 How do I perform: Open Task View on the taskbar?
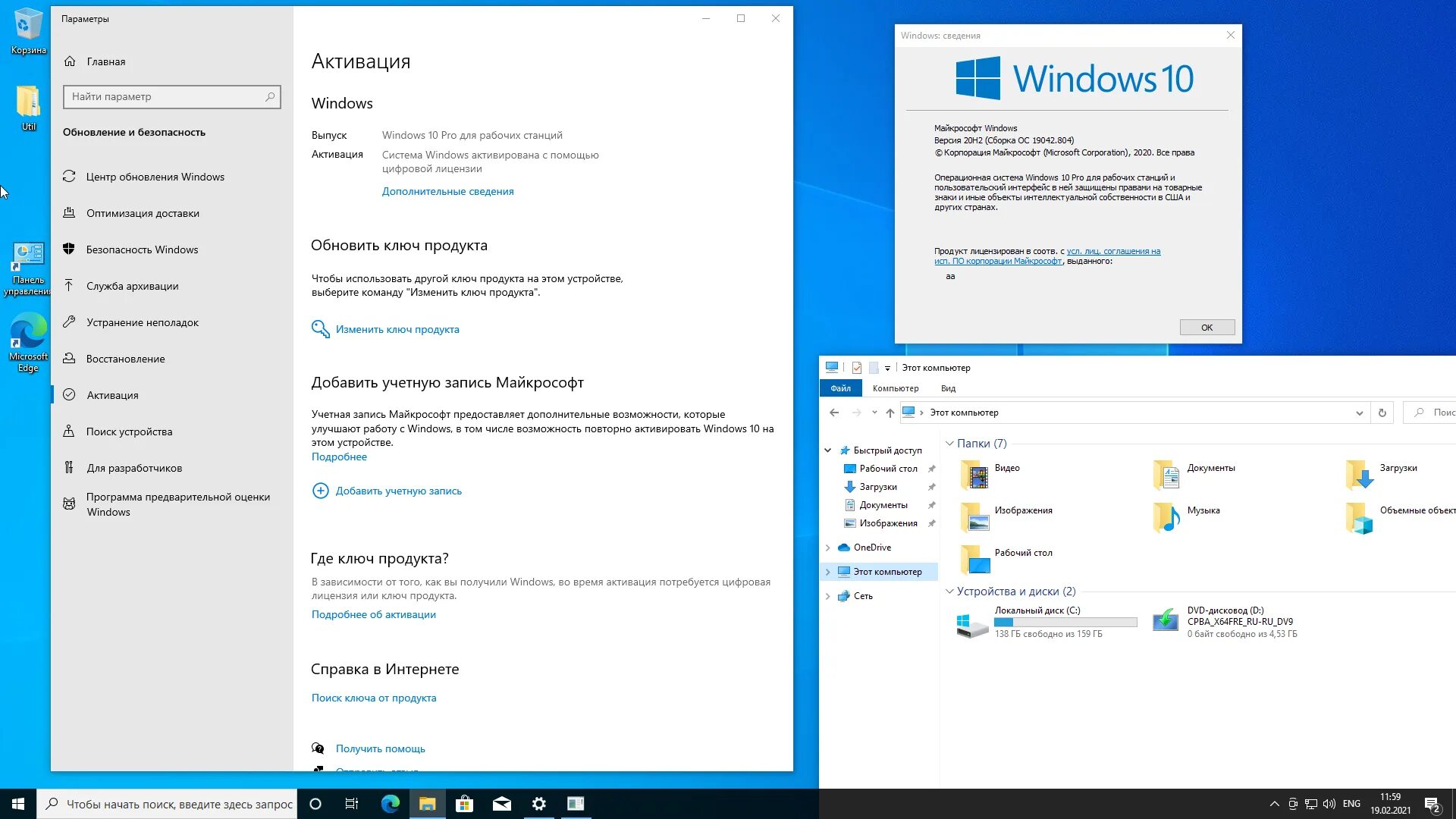pos(352,804)
